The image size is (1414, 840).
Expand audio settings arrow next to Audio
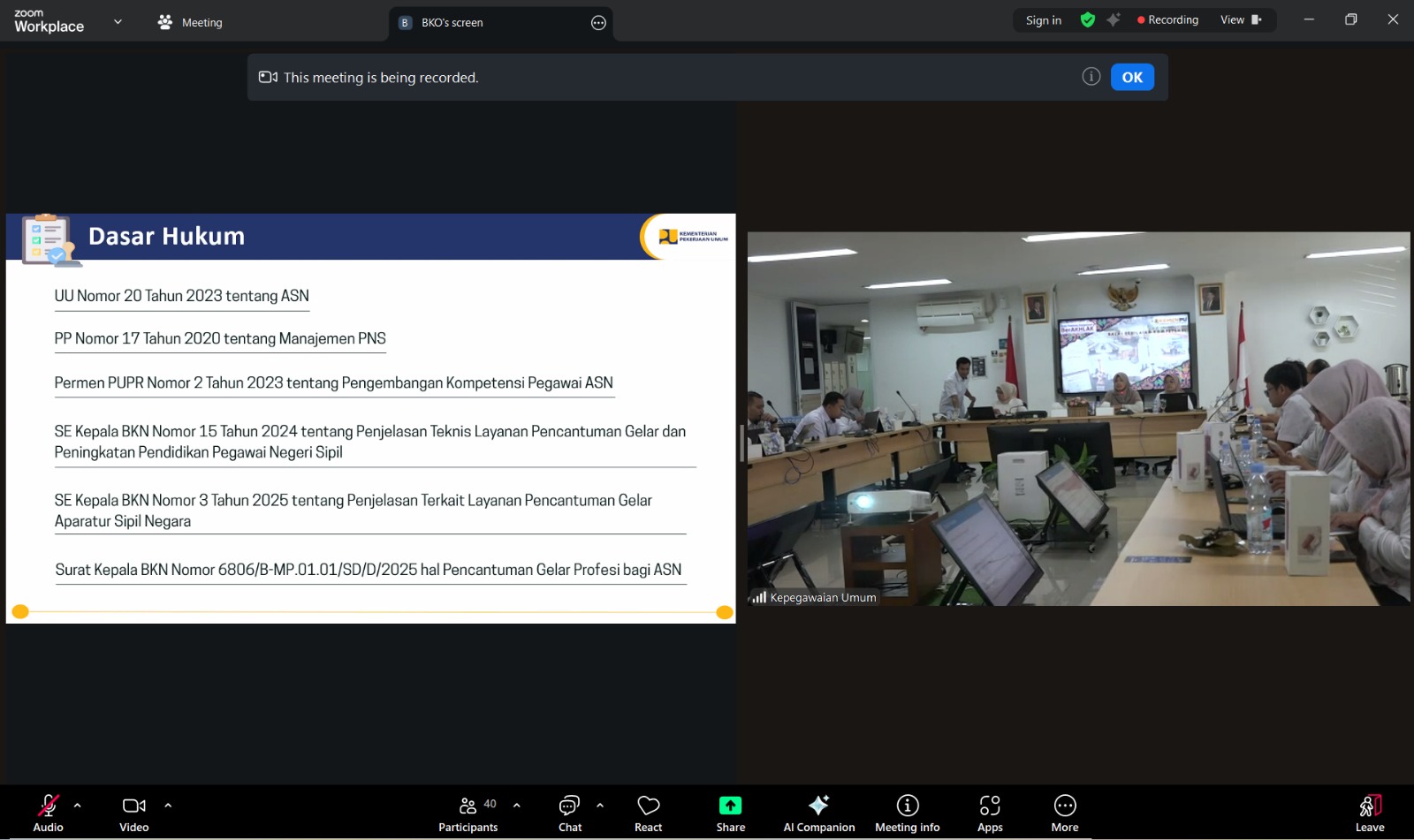coord(78,806)
